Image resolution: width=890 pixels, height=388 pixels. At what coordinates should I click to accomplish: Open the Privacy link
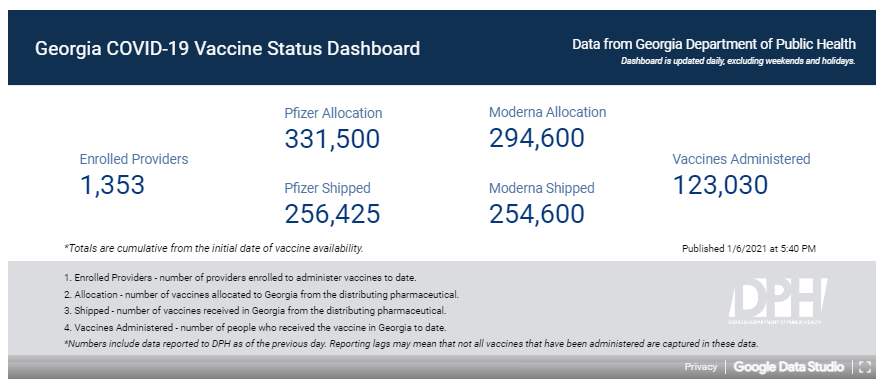click(x=700, y=367)
